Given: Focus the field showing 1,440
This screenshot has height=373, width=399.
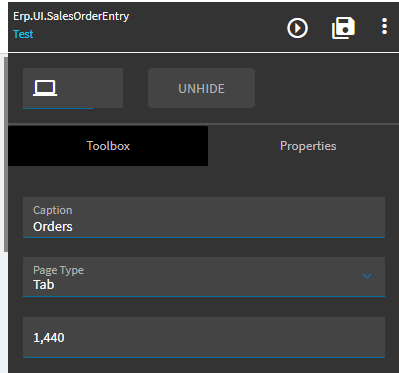Looking at the screenshot, I should click(204, 337).
